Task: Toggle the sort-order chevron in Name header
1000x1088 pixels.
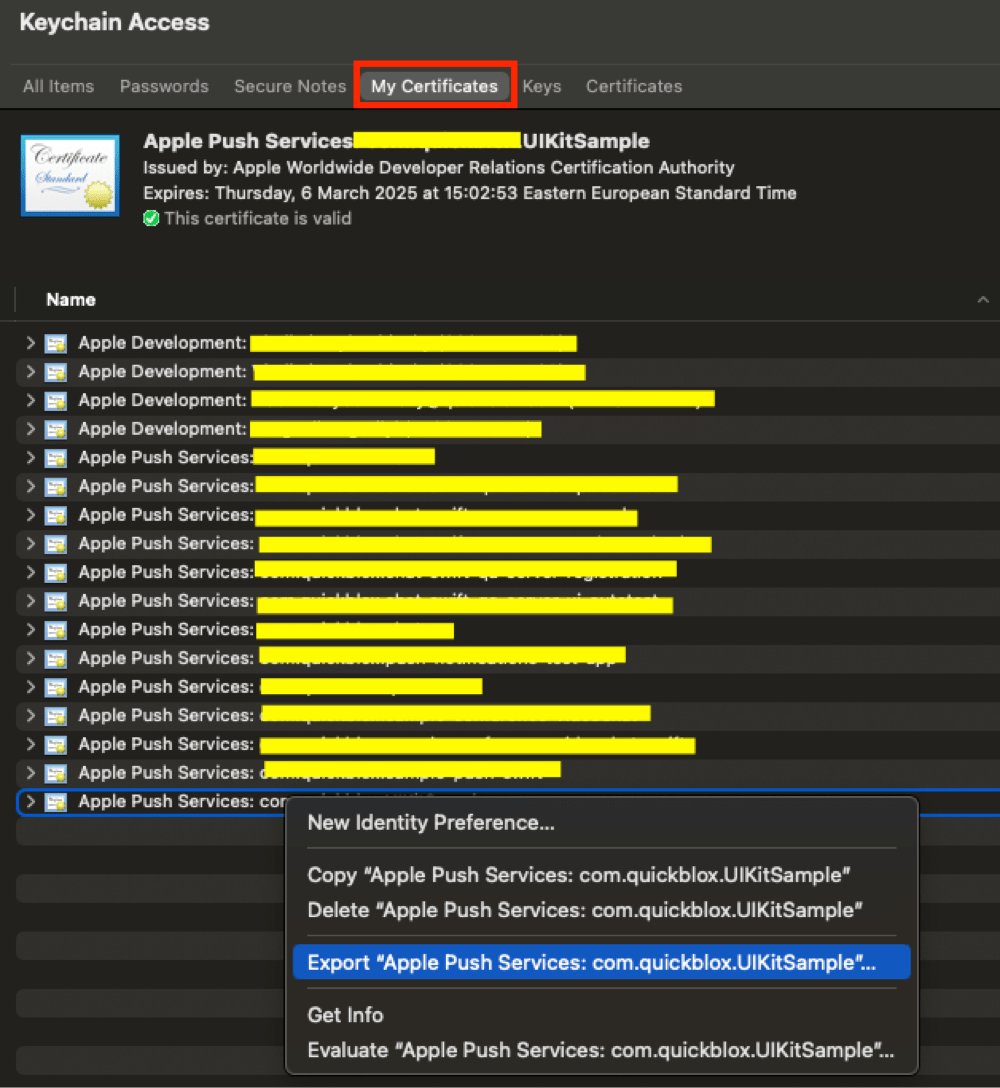Action: pos(983,300)
